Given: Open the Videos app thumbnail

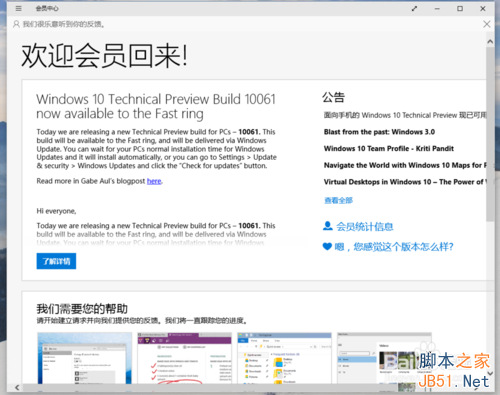Looking at the screenshot, I should (384, 358).
